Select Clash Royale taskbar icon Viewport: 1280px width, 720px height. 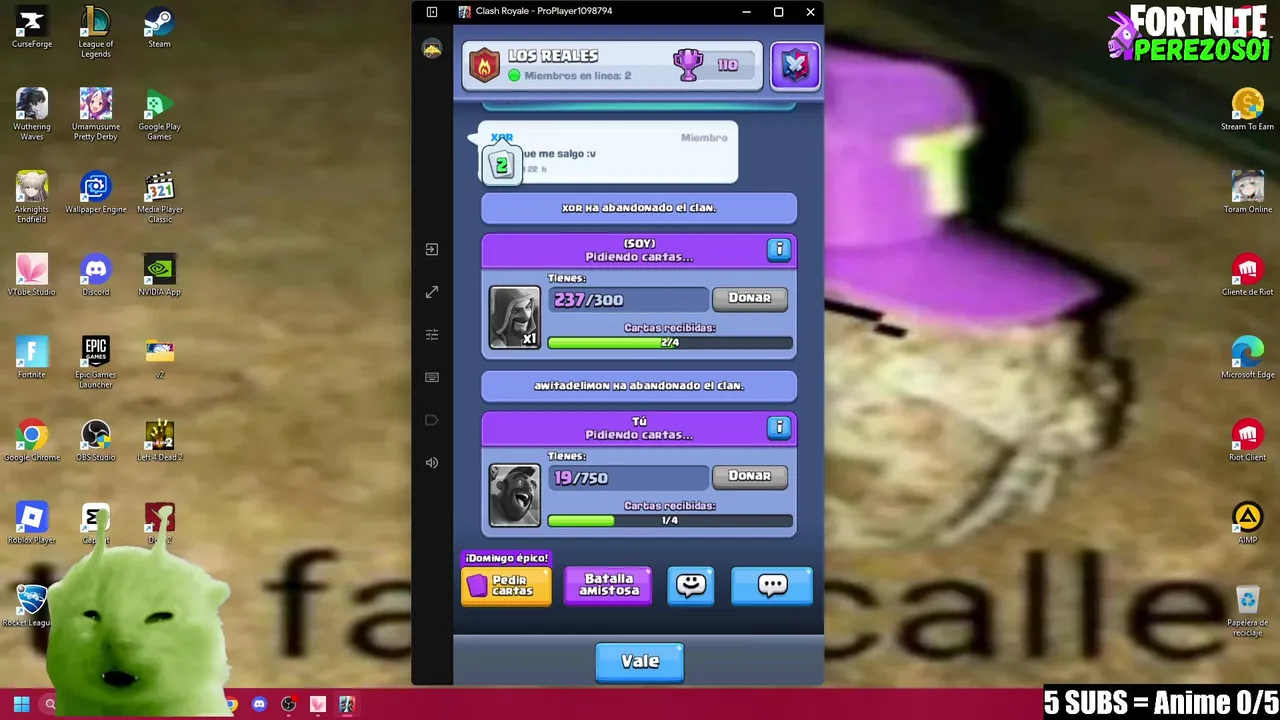346,705
